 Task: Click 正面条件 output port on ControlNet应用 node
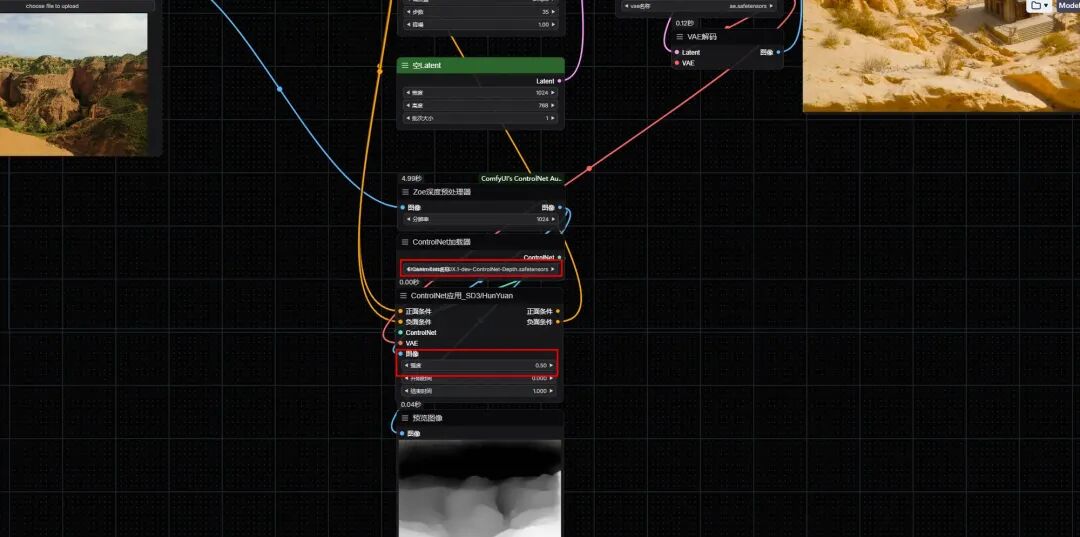click(558, 311)
